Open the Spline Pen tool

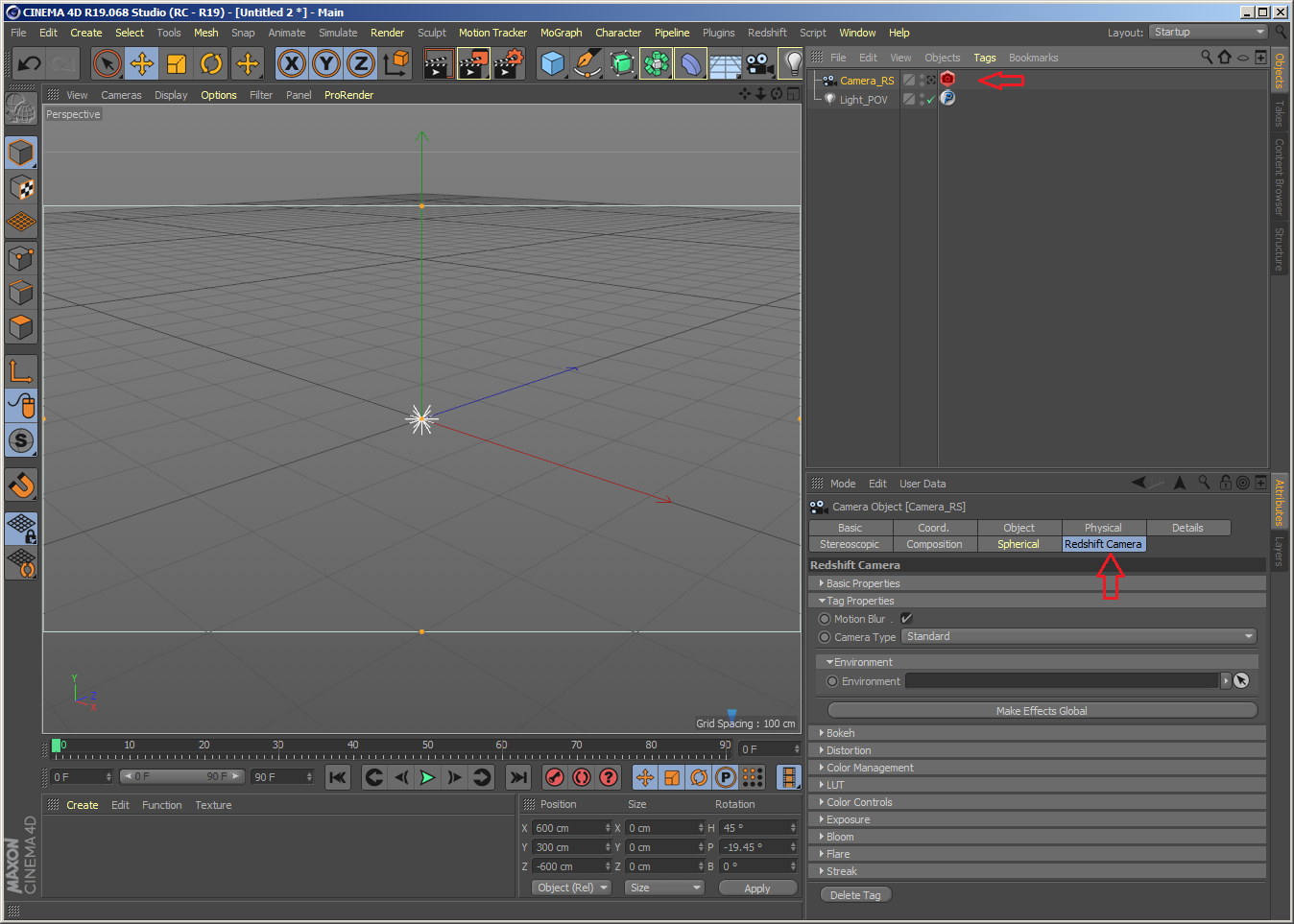click(587, 64)
